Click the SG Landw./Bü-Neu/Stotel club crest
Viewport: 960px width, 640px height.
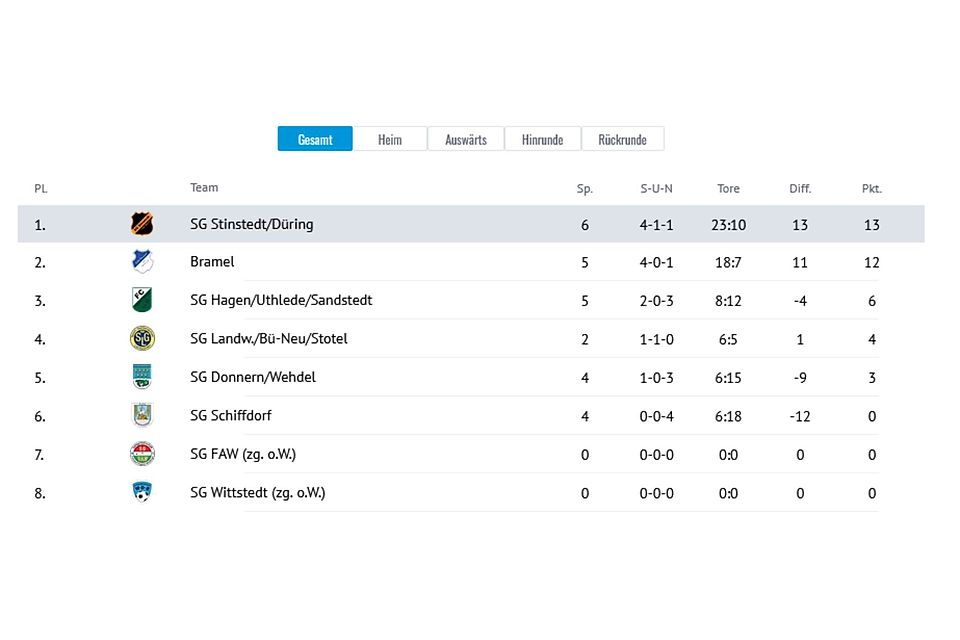pos(142,338)
